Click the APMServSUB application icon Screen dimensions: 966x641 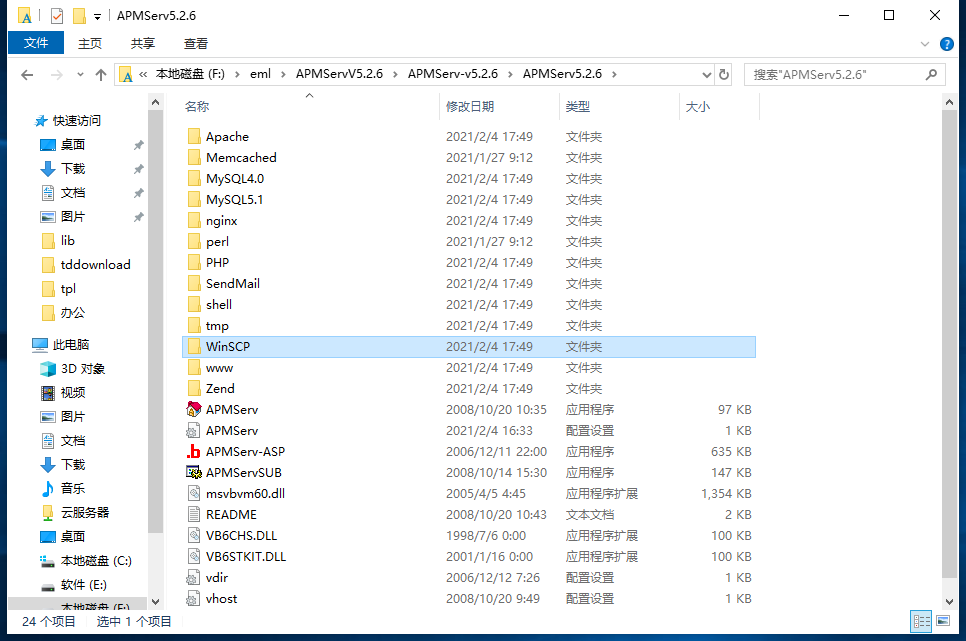[193, 472]
